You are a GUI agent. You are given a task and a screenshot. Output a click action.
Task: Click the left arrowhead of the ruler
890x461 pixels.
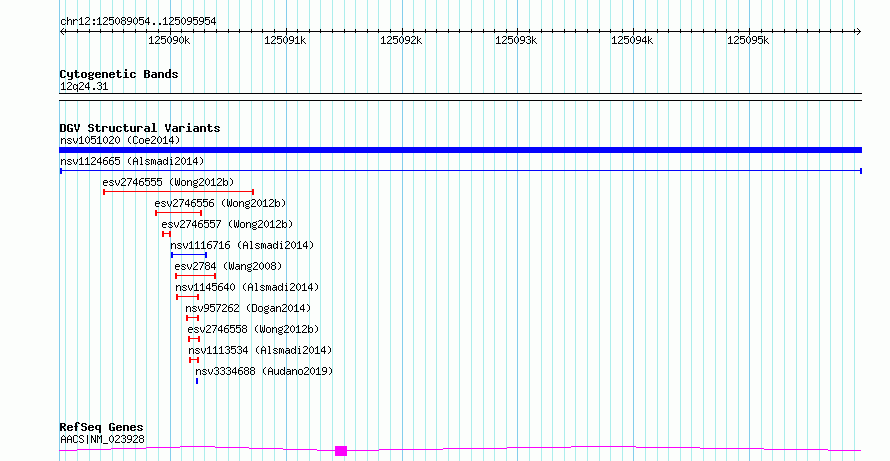click(x=63, y=32)
